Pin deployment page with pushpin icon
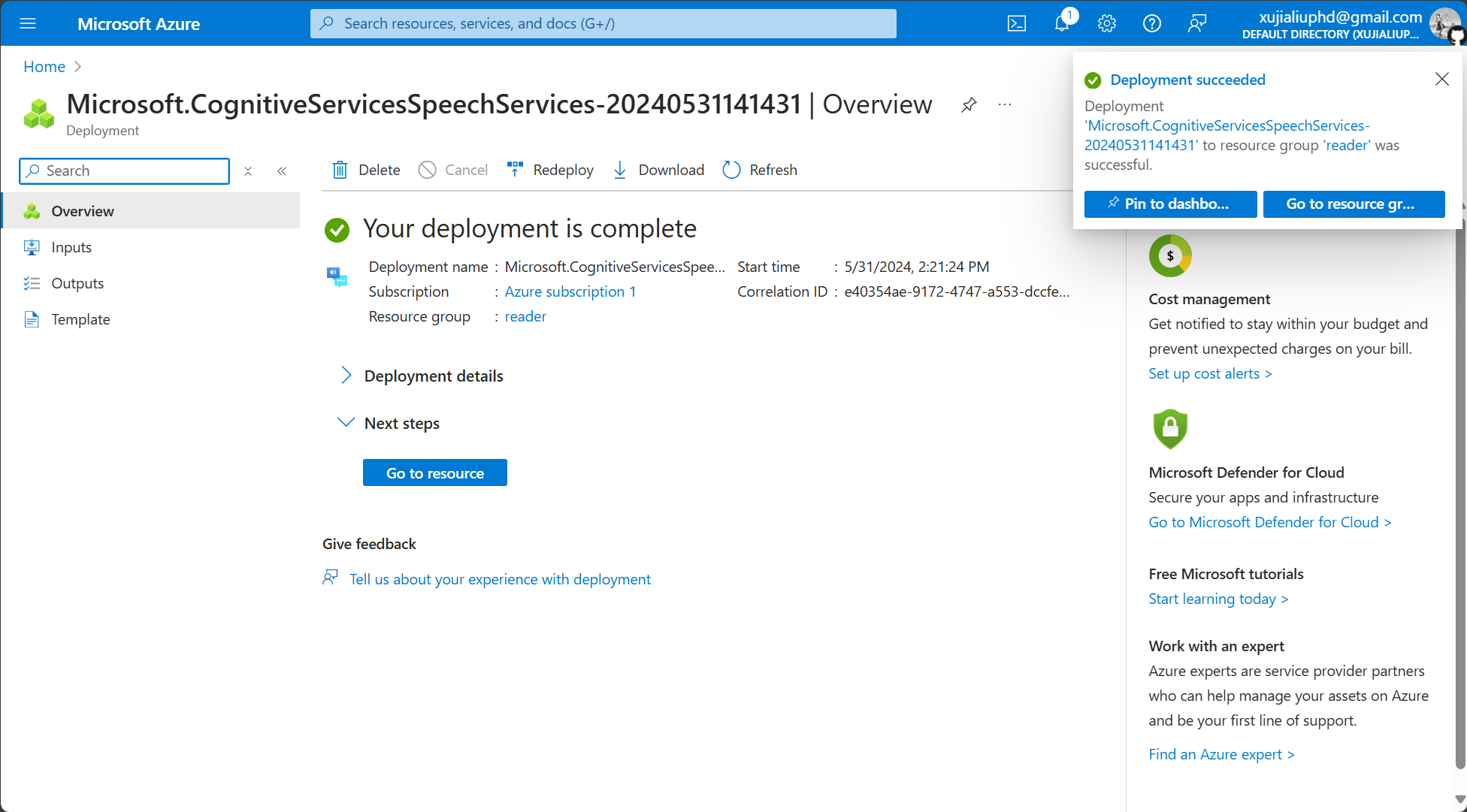1467x812 pixels. [x=969, y=104]
